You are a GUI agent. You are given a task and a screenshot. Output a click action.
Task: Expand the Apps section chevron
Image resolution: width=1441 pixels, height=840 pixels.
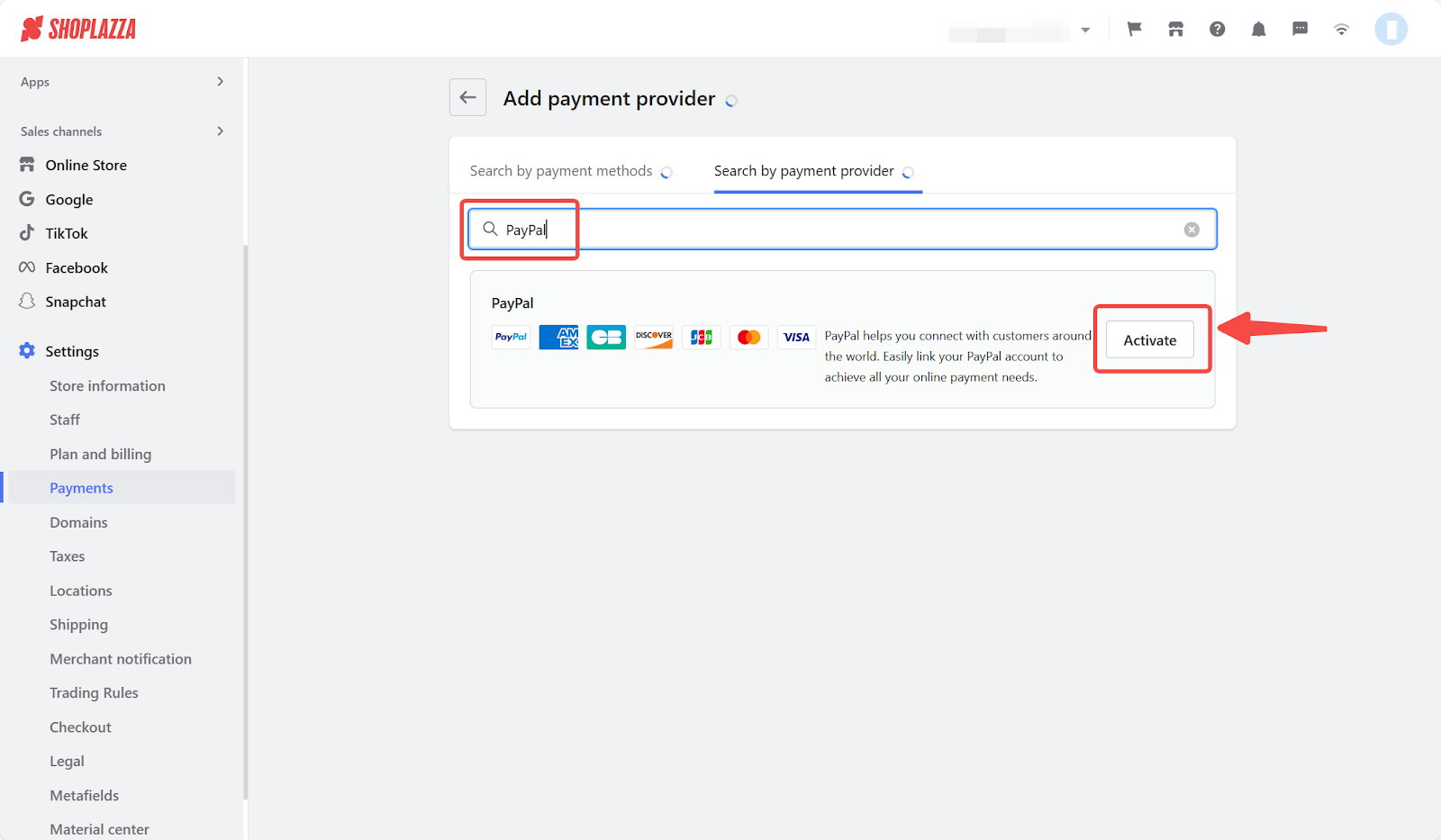[x=221, y=82]
